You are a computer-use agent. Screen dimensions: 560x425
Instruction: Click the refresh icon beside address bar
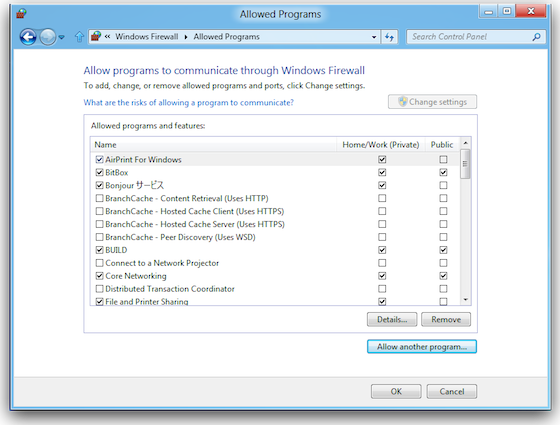pyautogui.click(x=389, y=37)
